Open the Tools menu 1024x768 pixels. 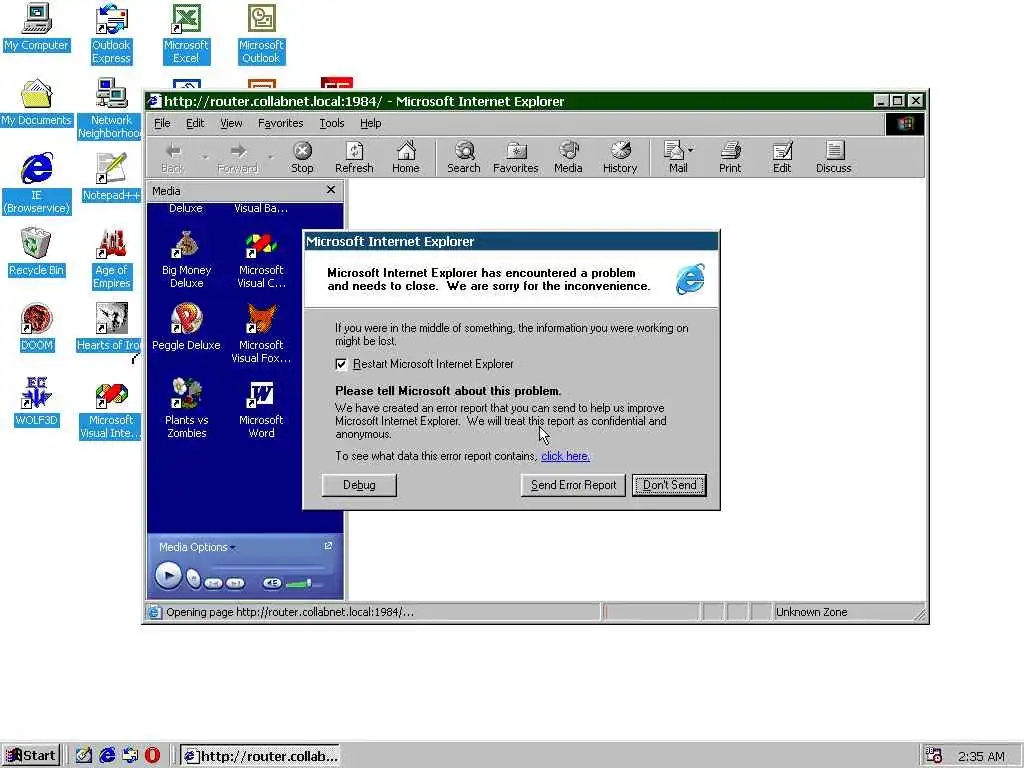(331, 123)
